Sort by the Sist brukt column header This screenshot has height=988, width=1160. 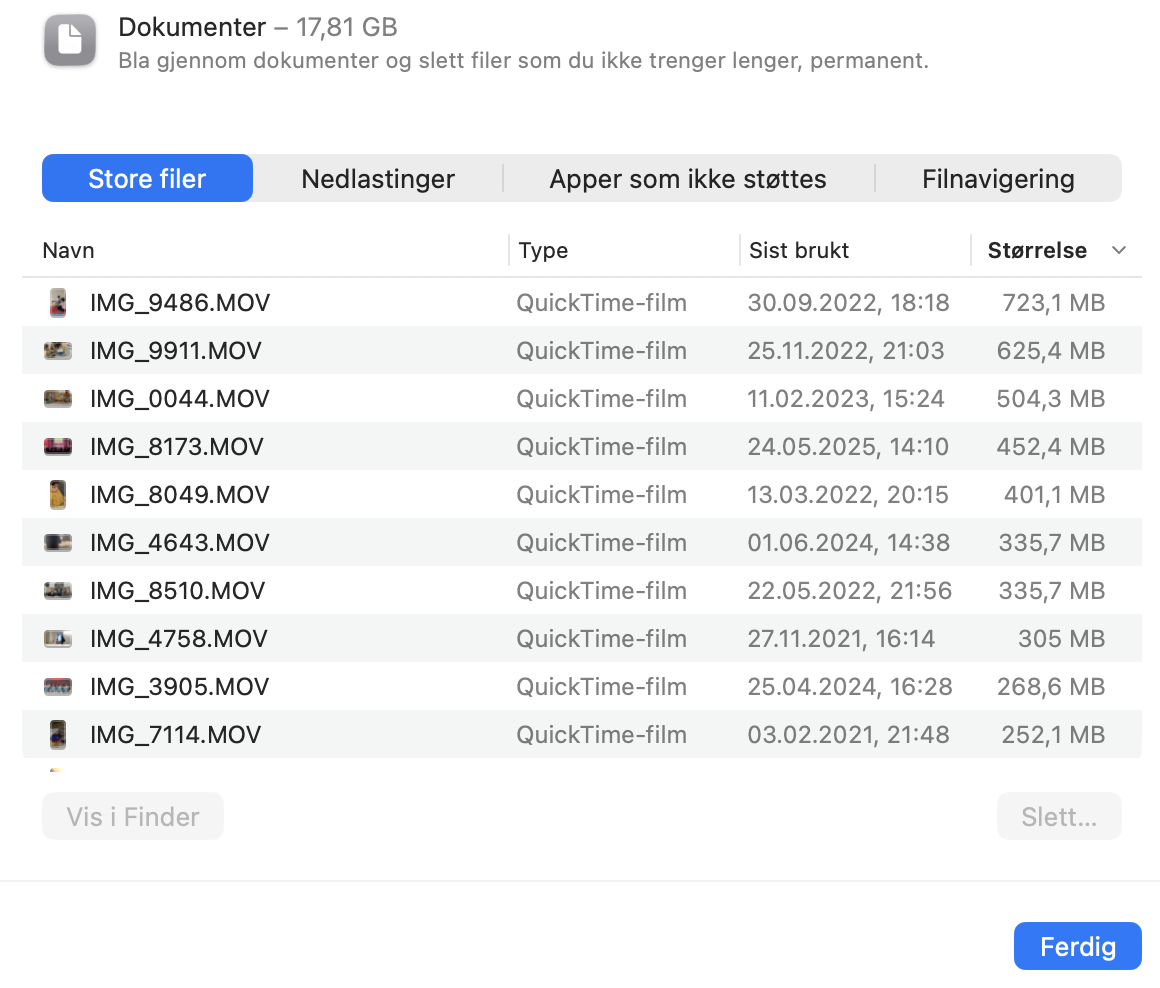click(799, 250)
